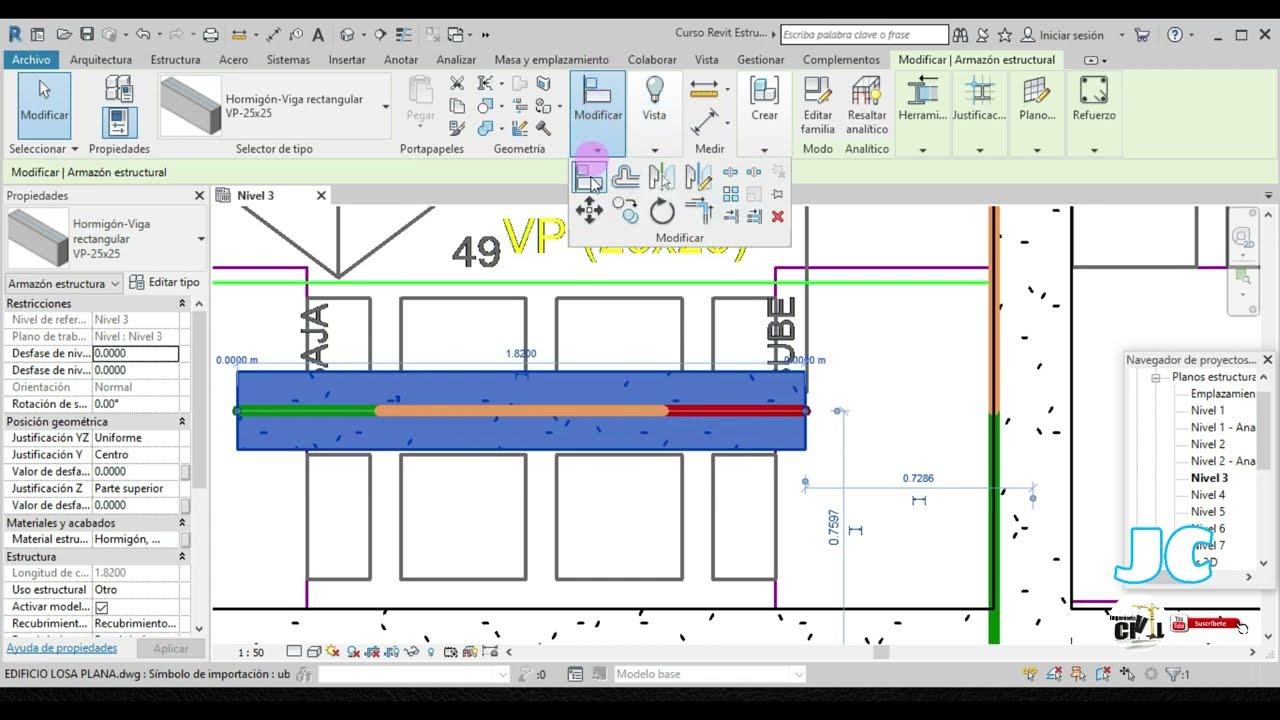1280x720 pixels.
Task: Open the Refuerzo ribbon tool
Action: [1094, 98]
